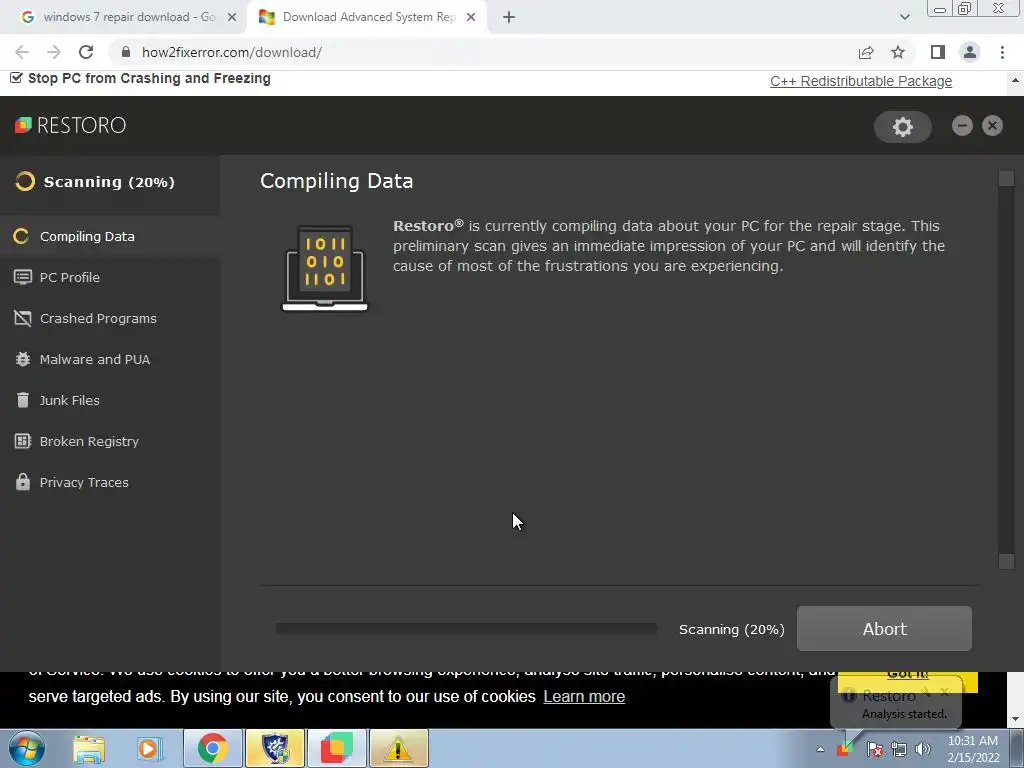Open Restoro taskbar item
Viewport: 1024px width, 768px height.
coord(337,749)
